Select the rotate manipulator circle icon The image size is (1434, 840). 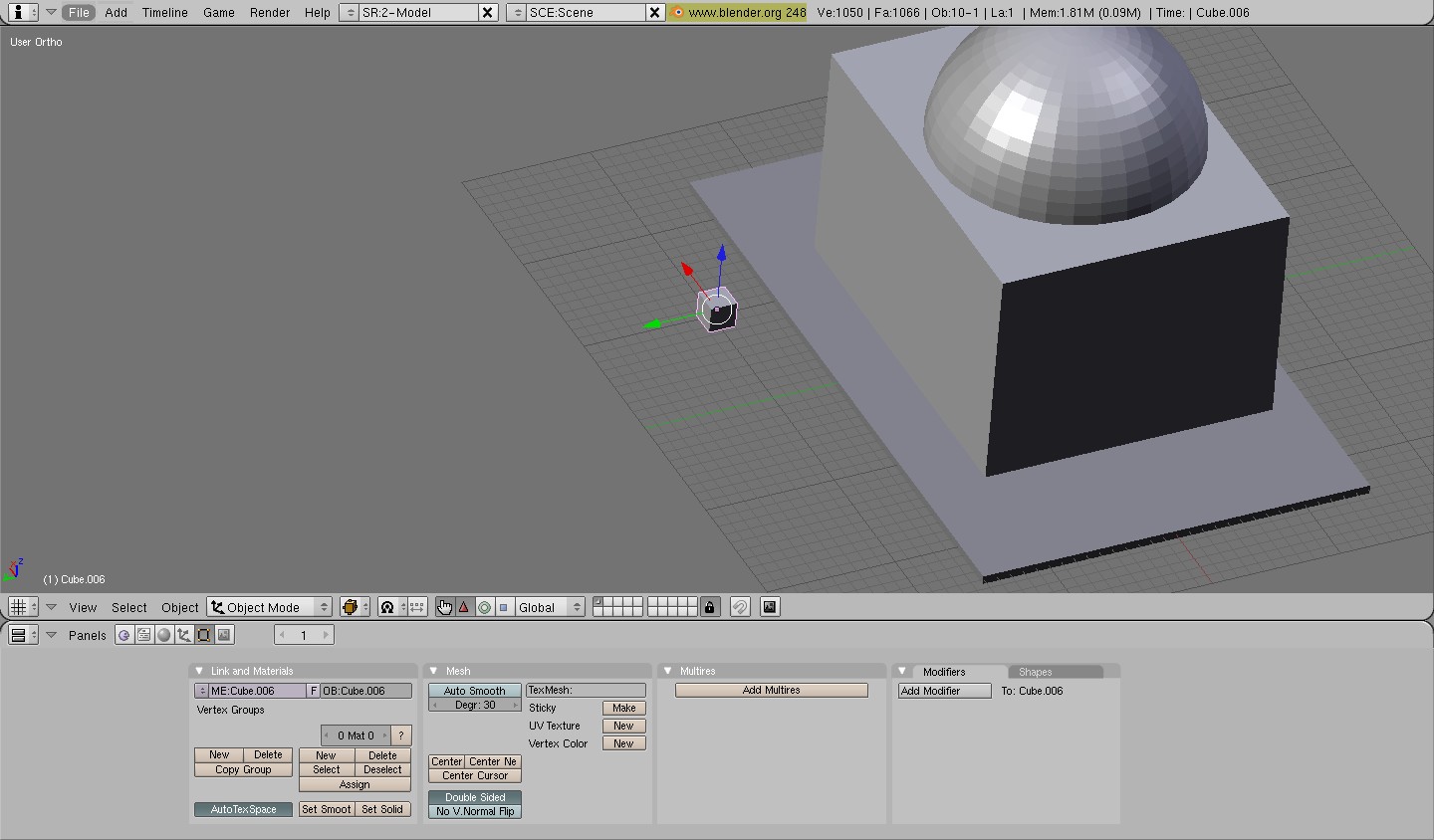484,607
